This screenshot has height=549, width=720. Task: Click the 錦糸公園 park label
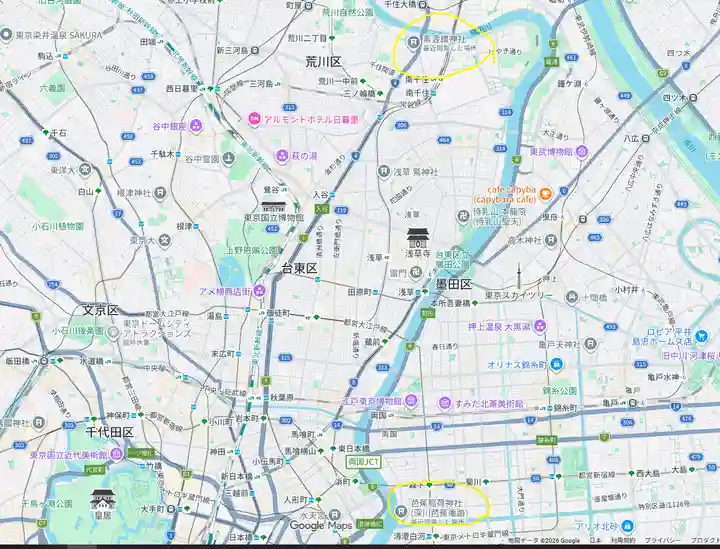(559, 391)
